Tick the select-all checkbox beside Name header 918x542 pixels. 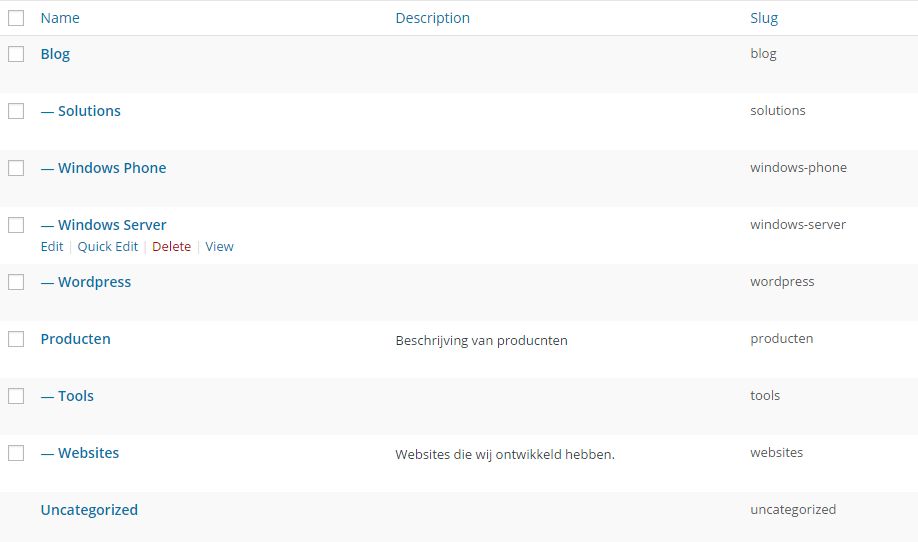tap(16, 18)
